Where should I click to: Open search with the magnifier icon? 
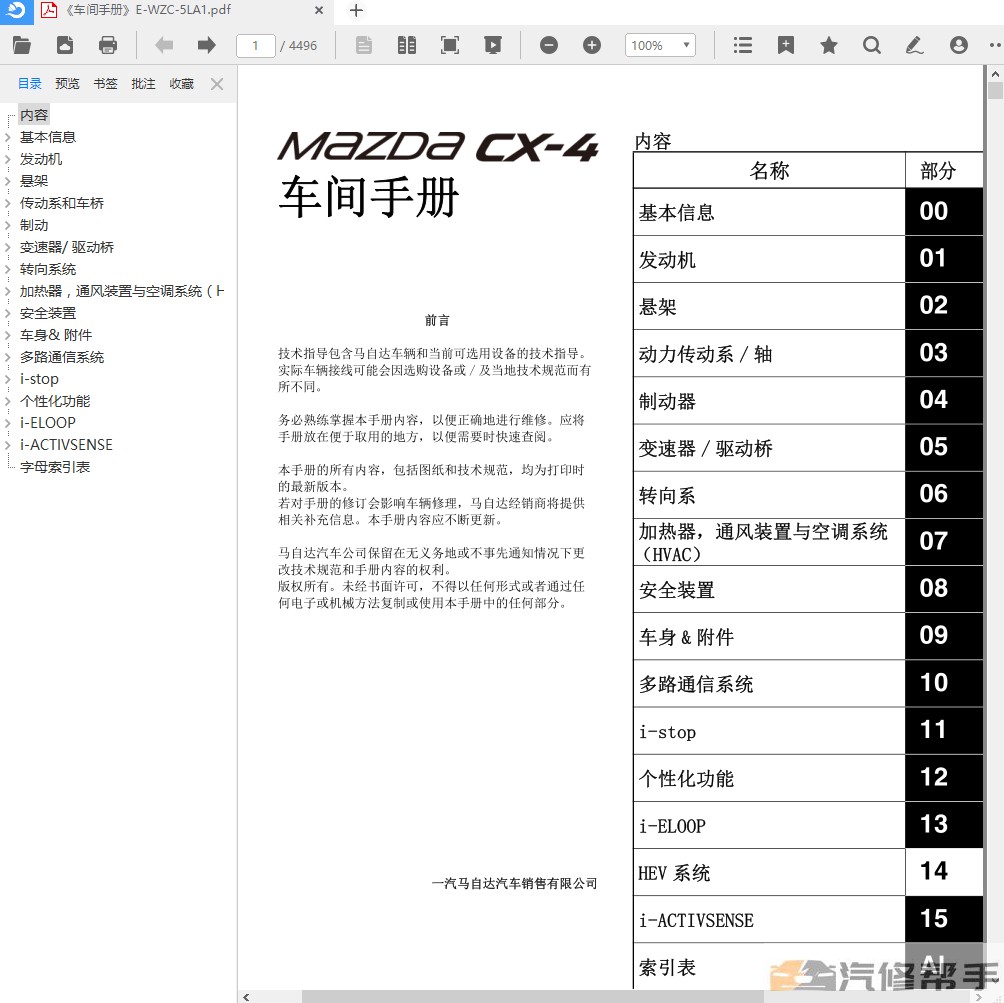click(x=871, y=45)
